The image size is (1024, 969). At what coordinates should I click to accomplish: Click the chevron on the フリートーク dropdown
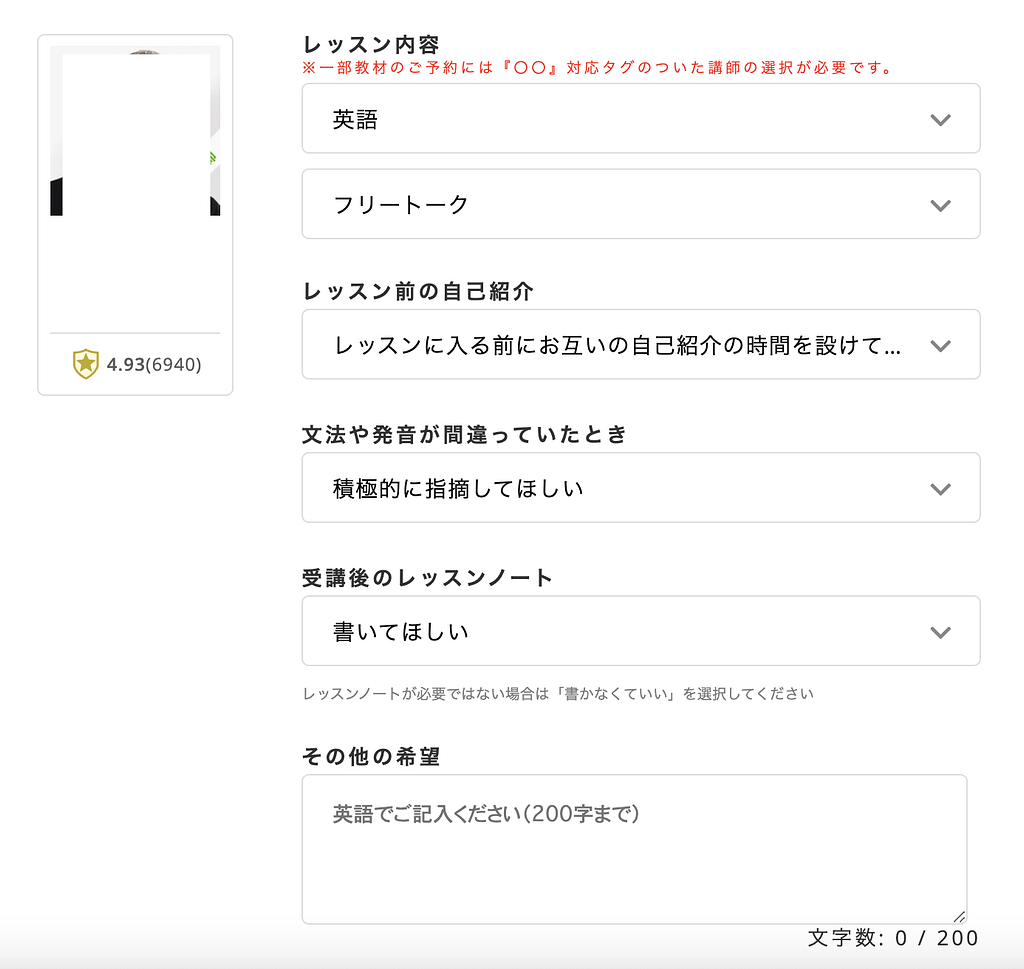(x=939, y=204)
